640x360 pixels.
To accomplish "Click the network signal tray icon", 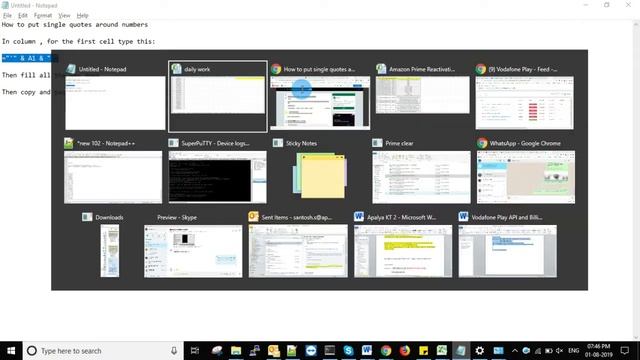I will coord(538,351).
